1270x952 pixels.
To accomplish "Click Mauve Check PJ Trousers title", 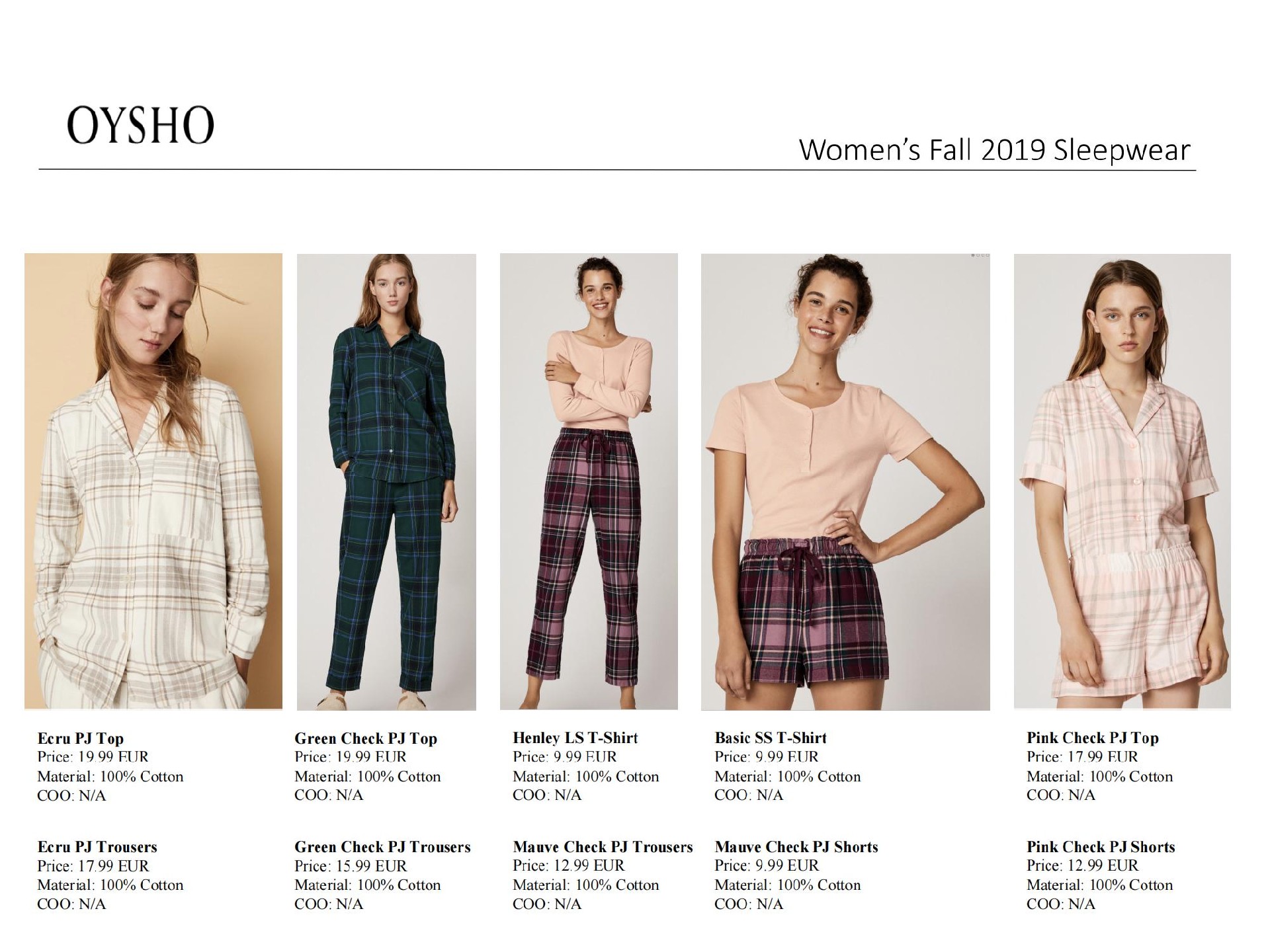I will [603, 847].
